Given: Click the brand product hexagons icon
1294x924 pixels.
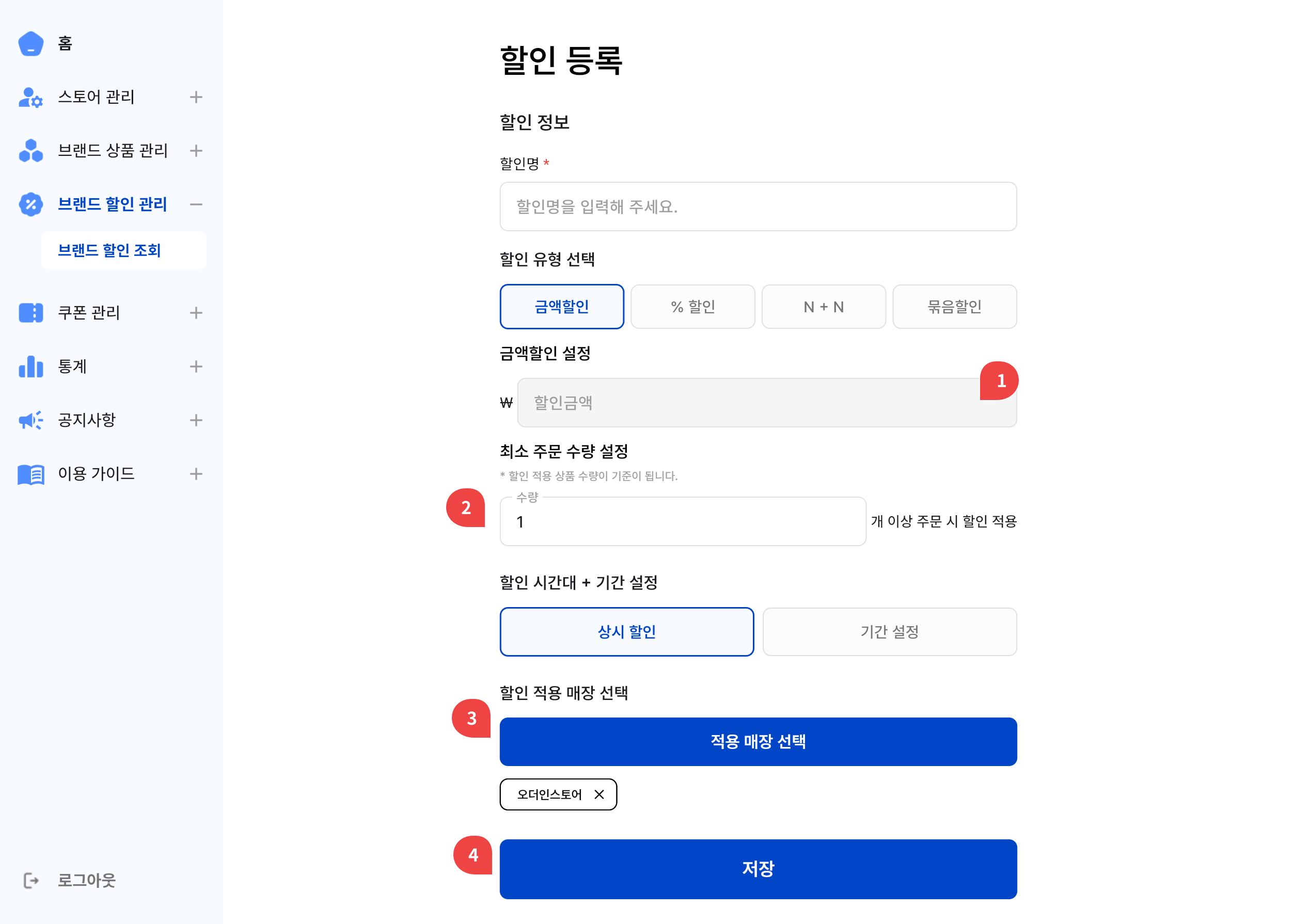Looking at the screenshot, I should click(x=31, y=151).
